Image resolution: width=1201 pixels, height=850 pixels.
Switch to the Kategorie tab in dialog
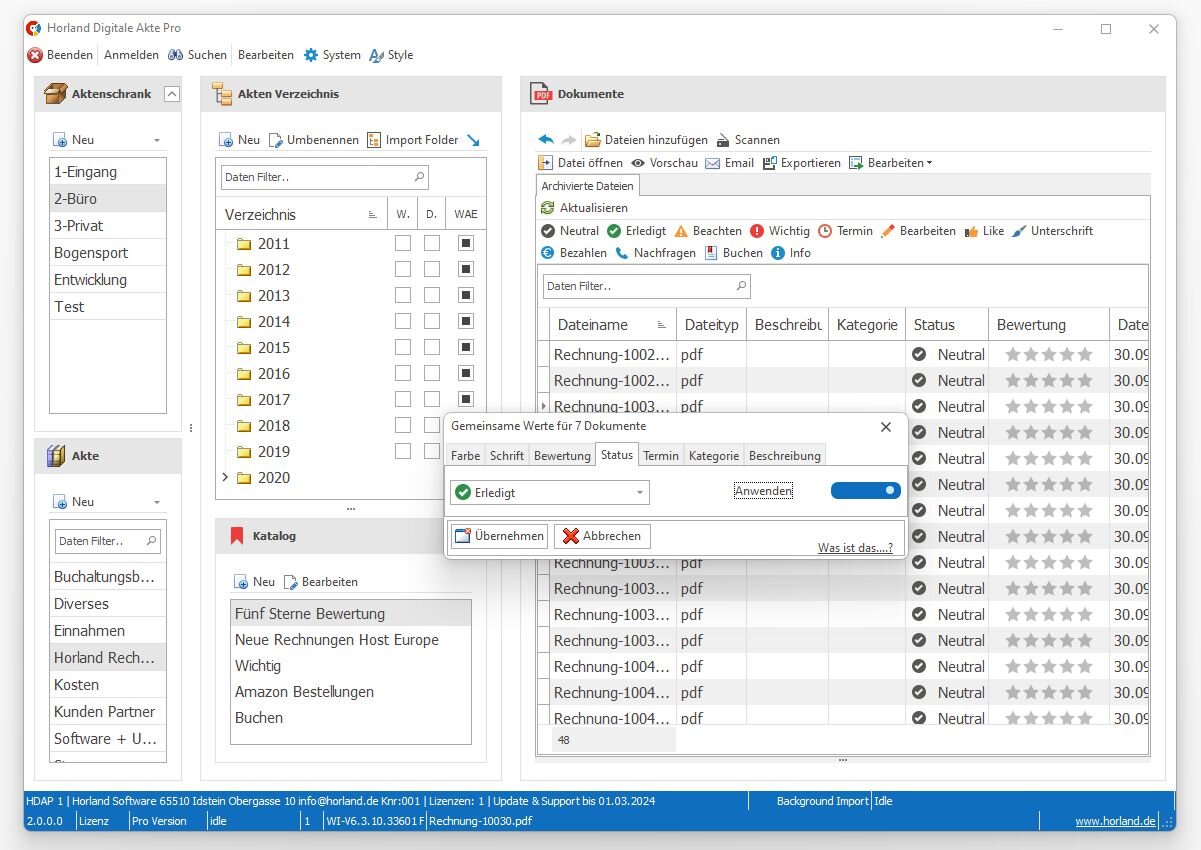tap(714, 455)
